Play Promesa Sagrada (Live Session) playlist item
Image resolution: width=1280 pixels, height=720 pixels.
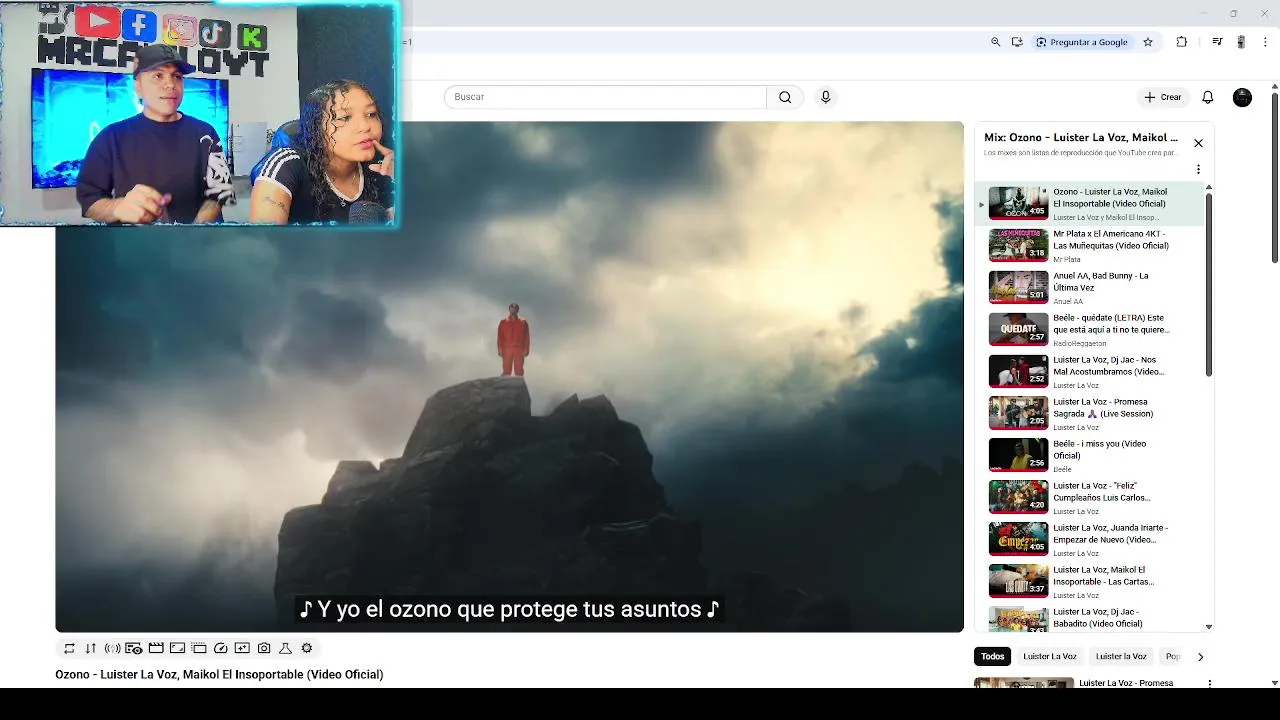coord(1090,413)
